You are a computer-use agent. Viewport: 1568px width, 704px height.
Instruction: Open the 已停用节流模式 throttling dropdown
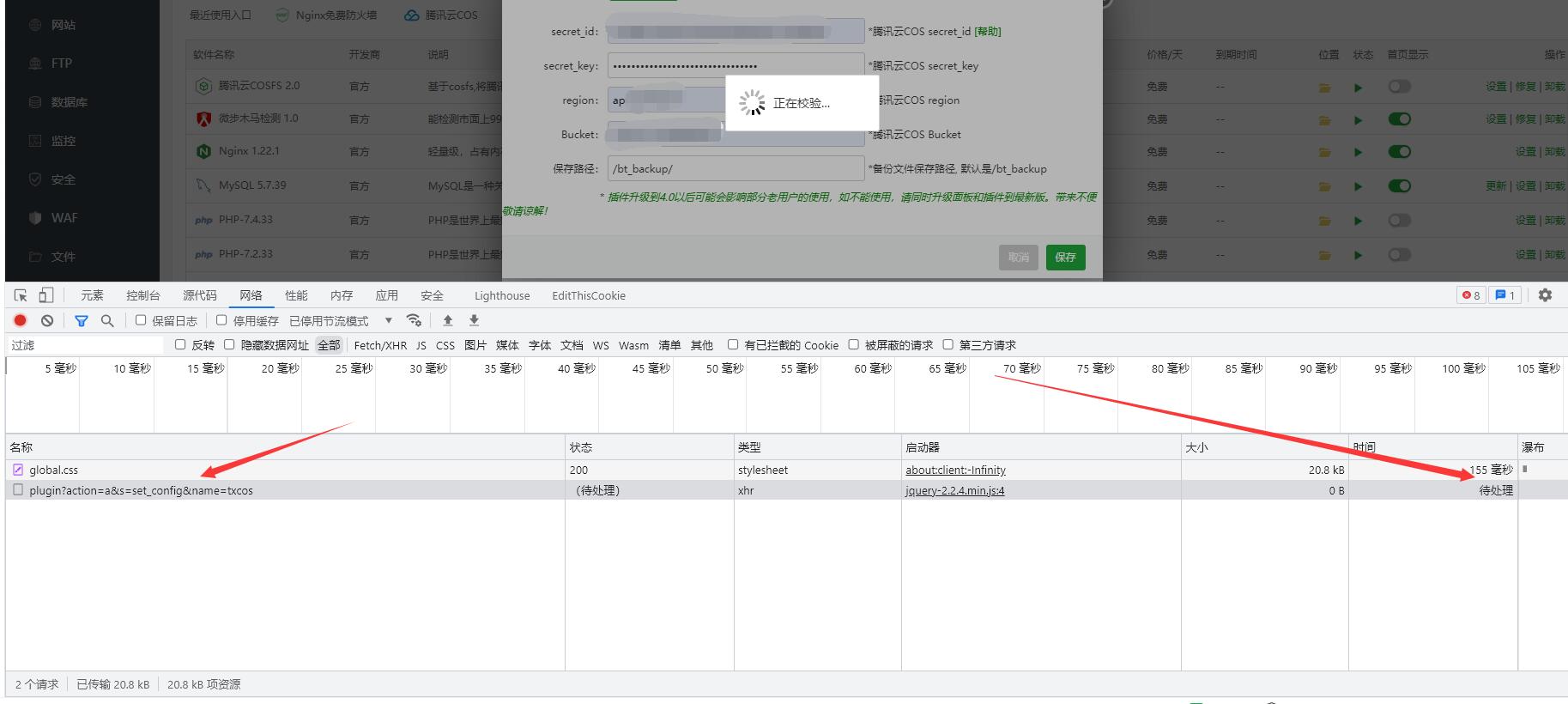(341, 320)
